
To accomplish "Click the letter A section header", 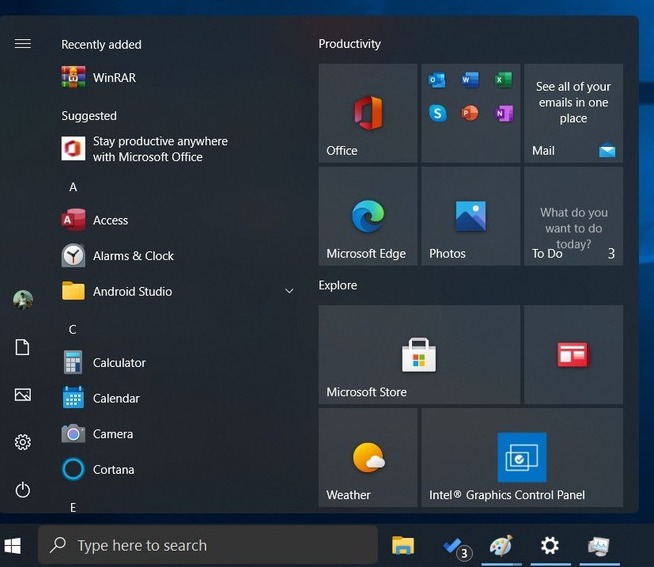I will [x=73, y=187].
